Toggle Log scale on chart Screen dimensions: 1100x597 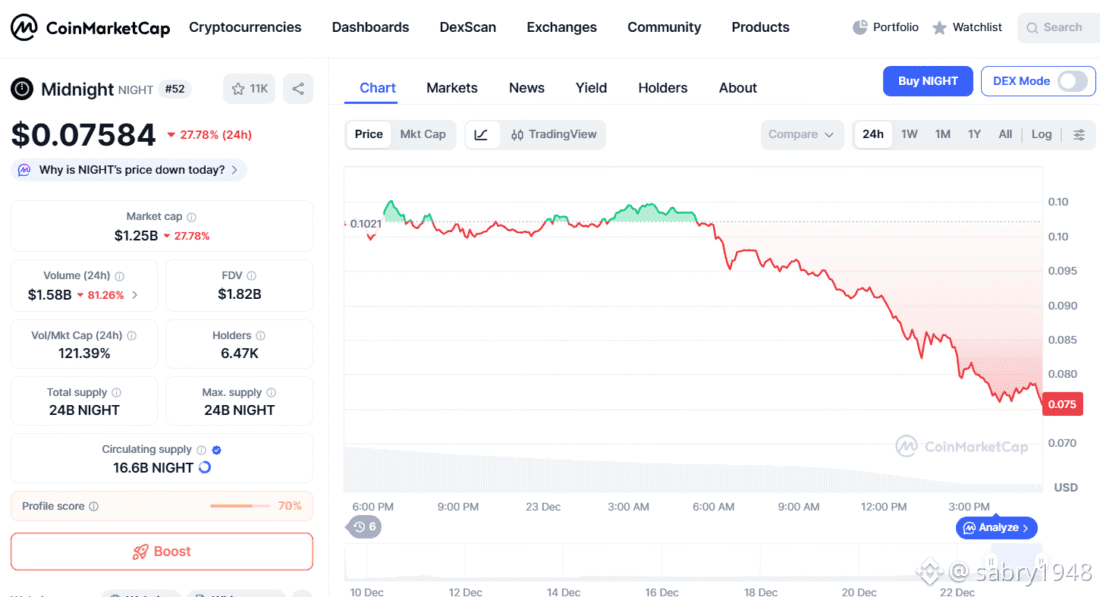pos(1042,135)
